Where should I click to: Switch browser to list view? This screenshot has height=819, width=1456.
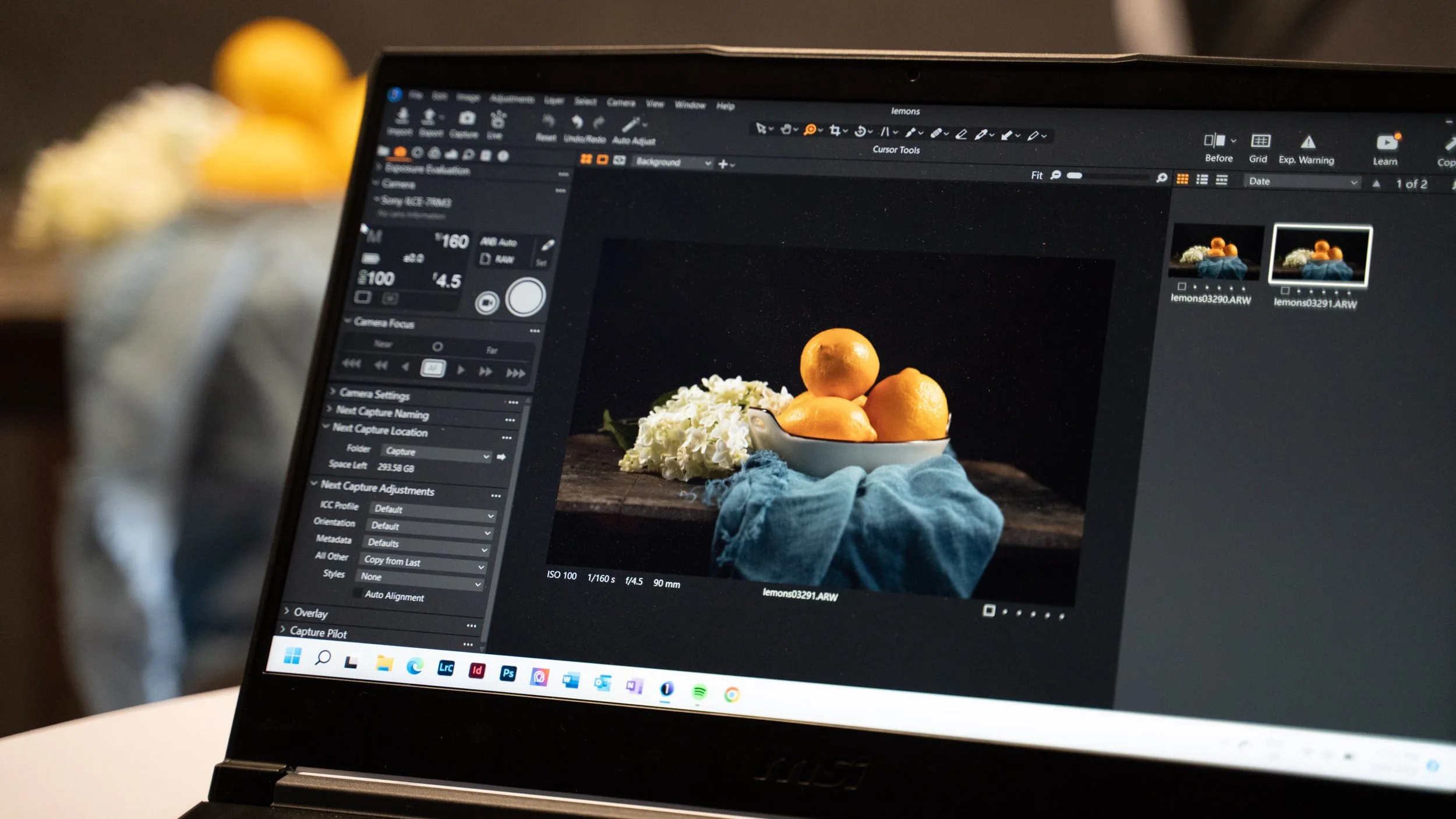(x=1202, y=179)
